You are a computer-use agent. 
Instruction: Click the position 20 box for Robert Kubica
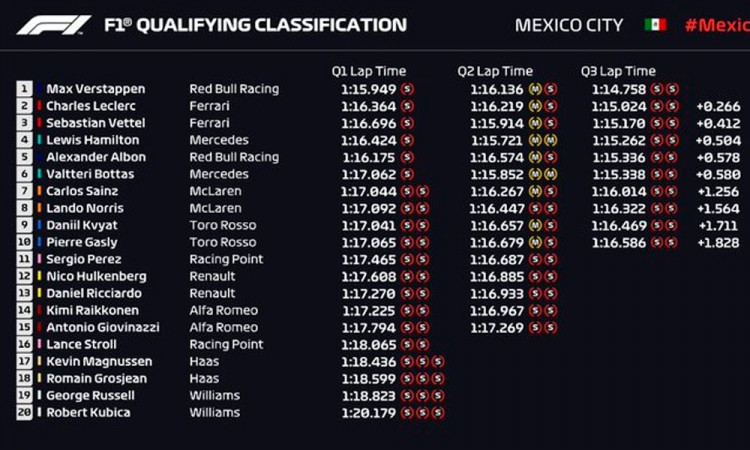point(23,412)
